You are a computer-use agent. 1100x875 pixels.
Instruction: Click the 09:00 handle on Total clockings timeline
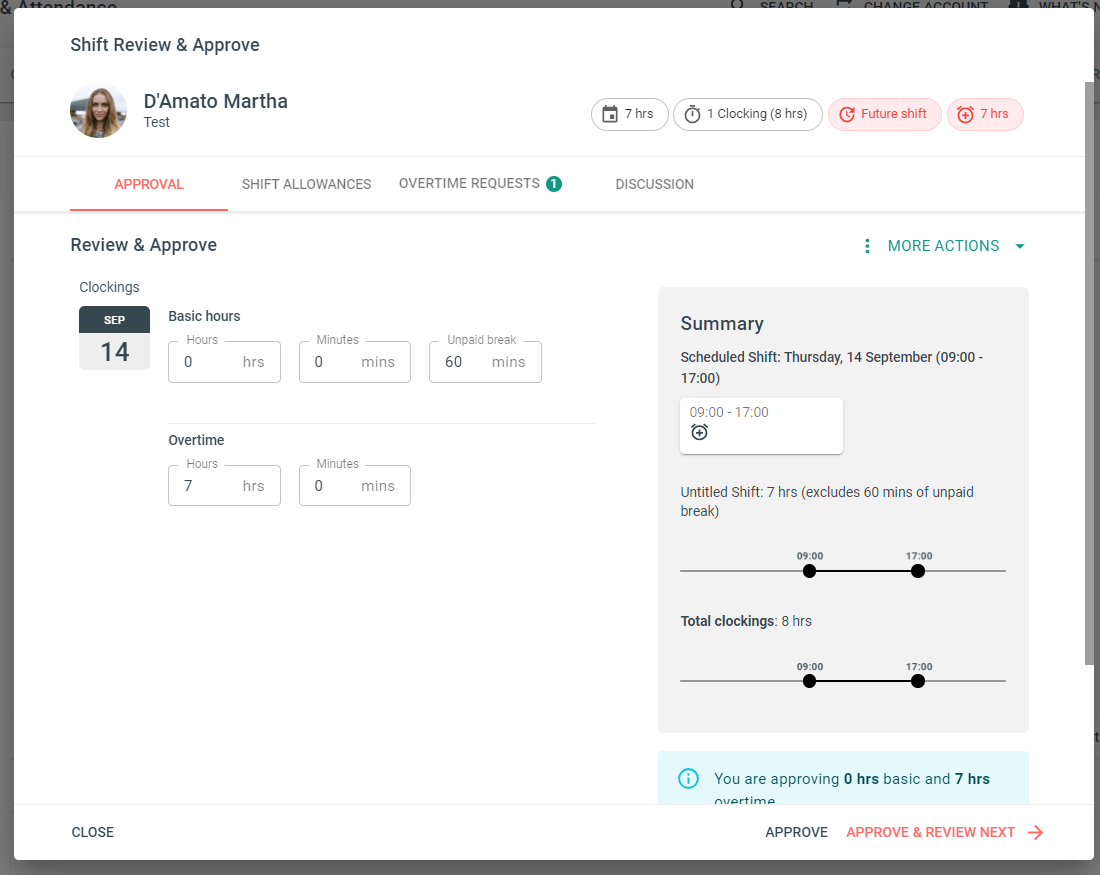[x=810, y=681]
